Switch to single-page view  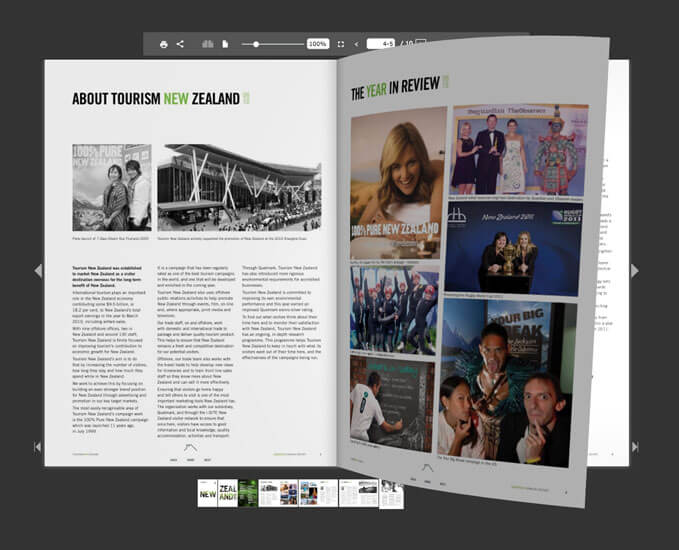point(225,44)
